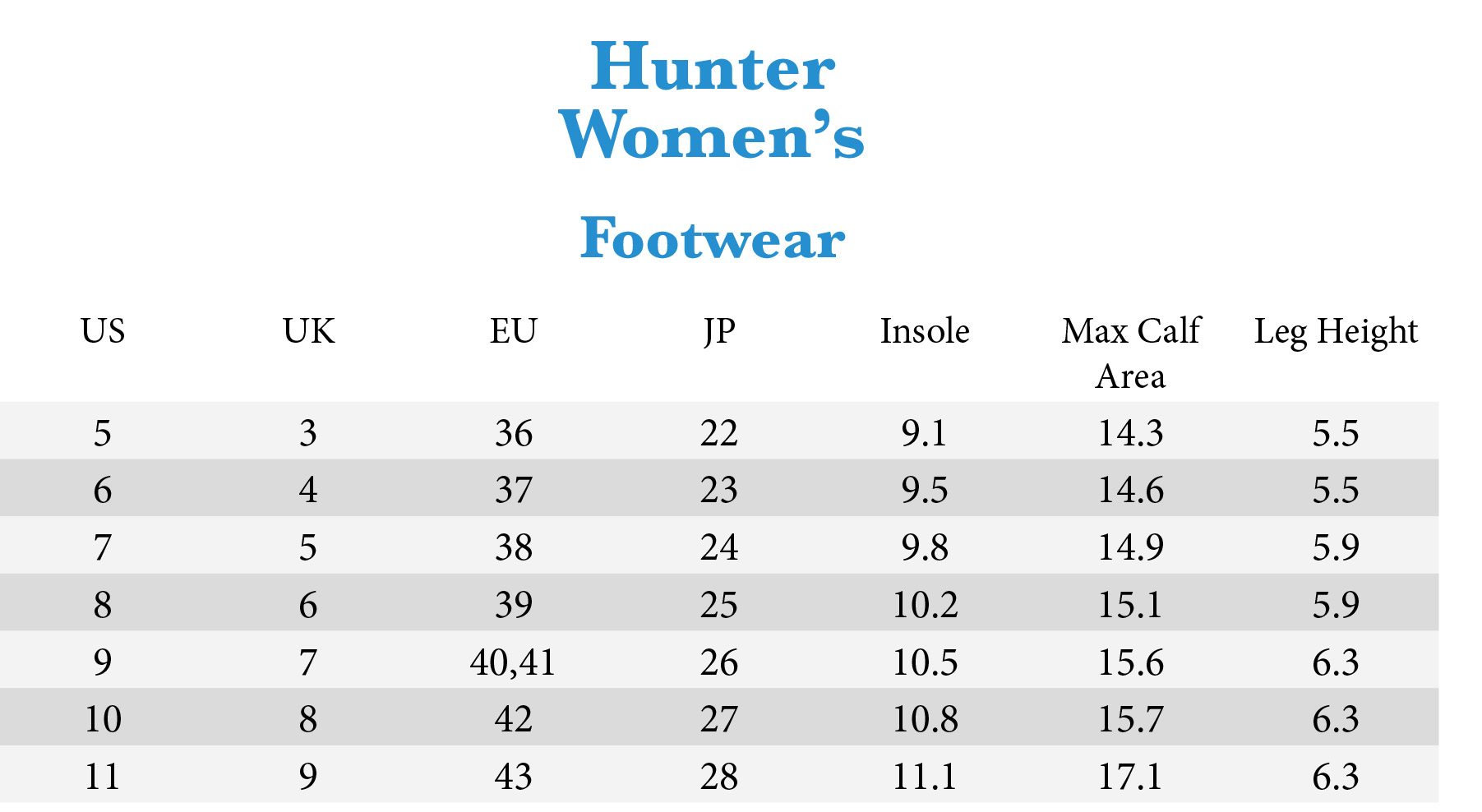Image resolution: width=1482 pixels, height=812 pixels.
Task: Click the UK column header
Action: pyautogui.click(x=308, y=331)
